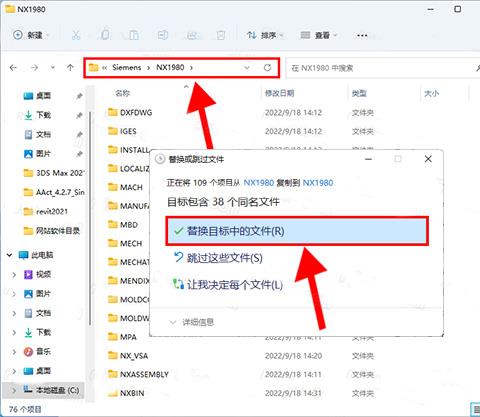Select Local Disk (C:) in sidebar
The height and width of the screenshot is (417, 480).
point(51,390)
